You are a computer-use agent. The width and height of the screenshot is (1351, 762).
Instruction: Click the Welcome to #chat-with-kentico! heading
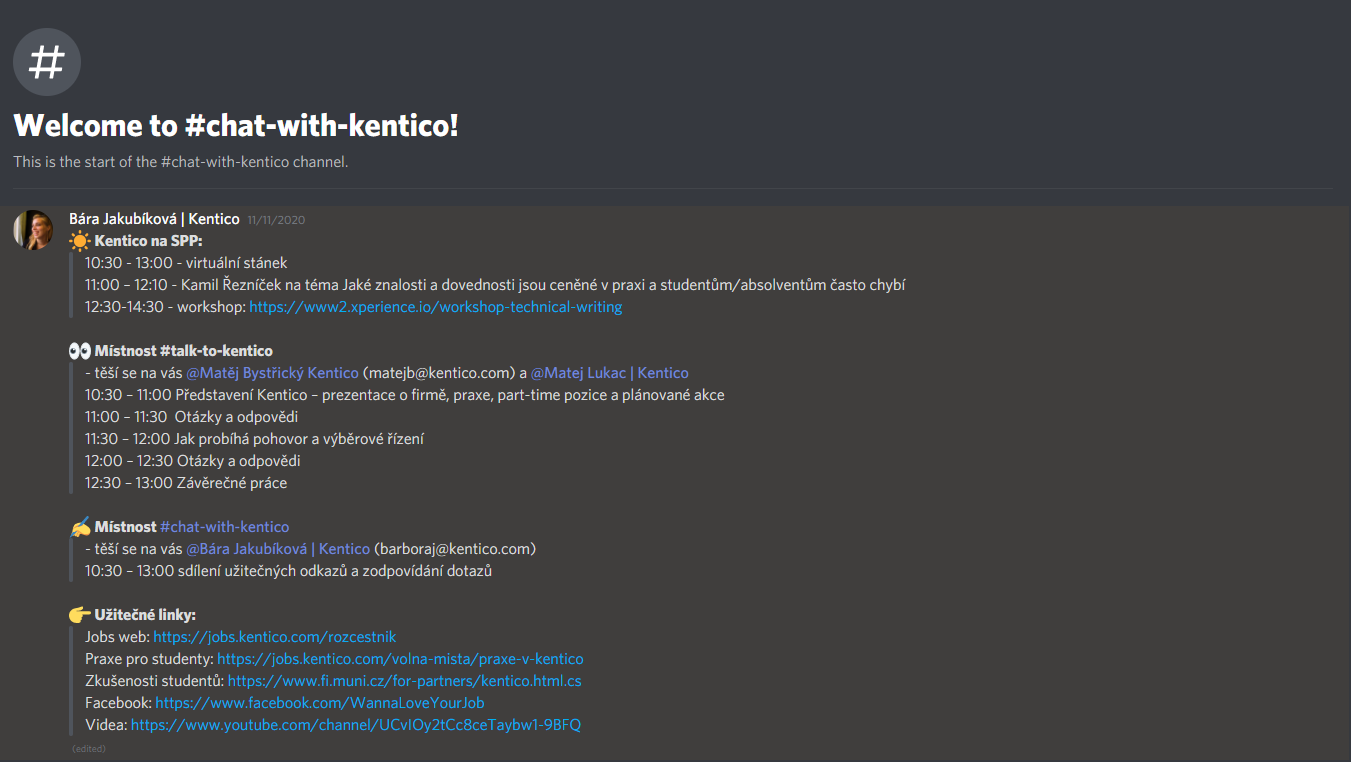point(236,126)
